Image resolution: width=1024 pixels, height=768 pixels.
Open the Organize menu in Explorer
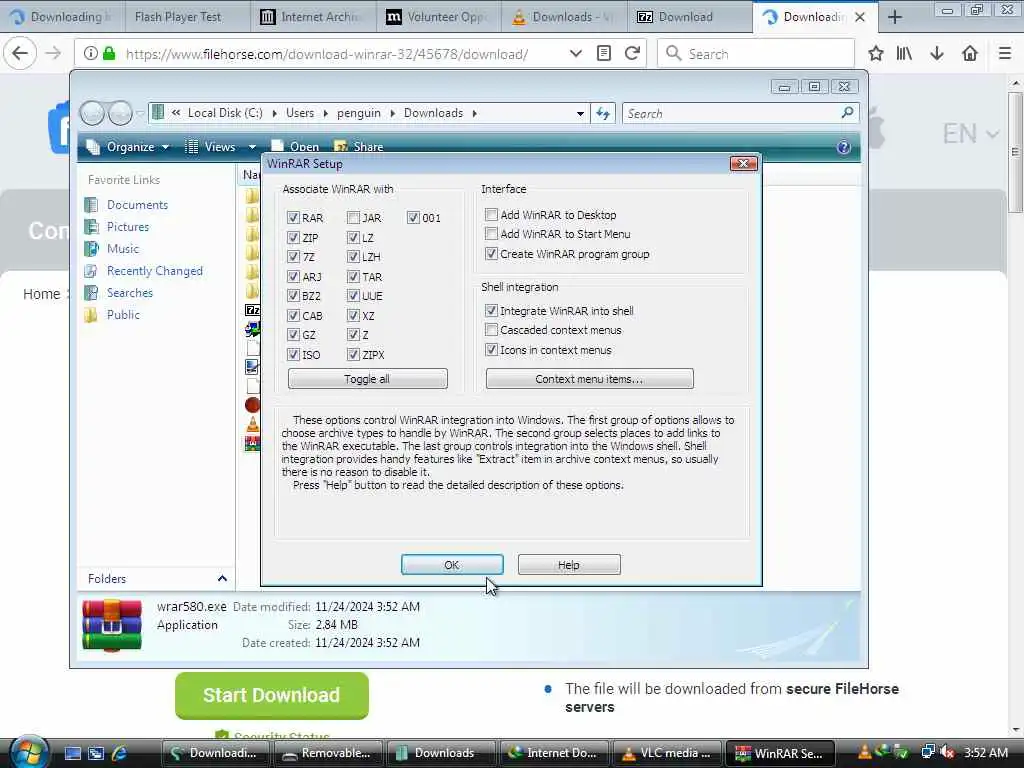pyautogui.click(x=129, y=147)
